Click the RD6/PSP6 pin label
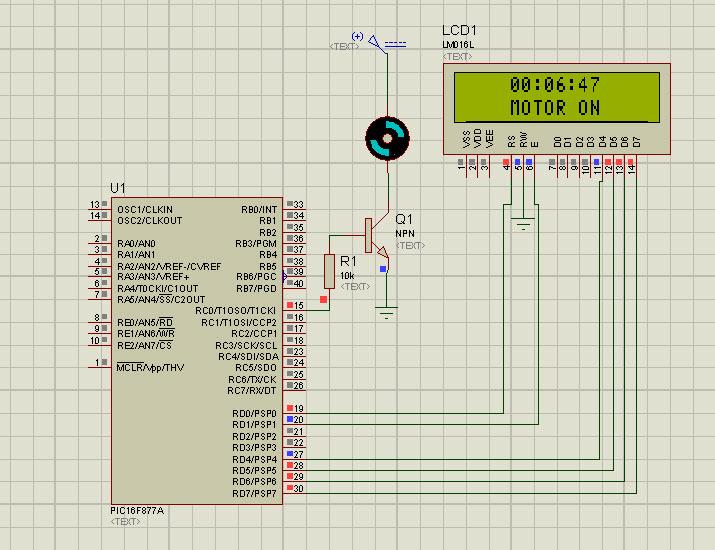 point(254,482)
